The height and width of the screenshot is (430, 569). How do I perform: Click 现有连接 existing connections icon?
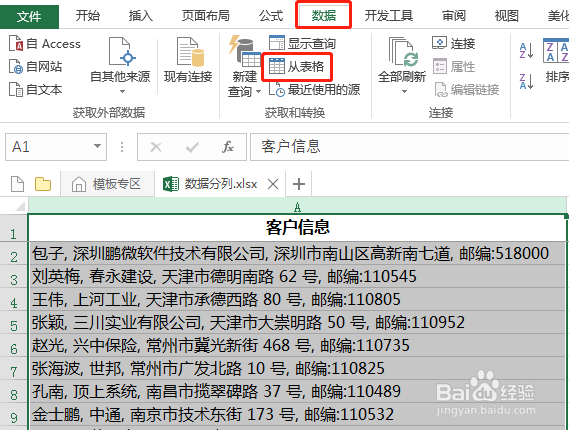[188, 60]
